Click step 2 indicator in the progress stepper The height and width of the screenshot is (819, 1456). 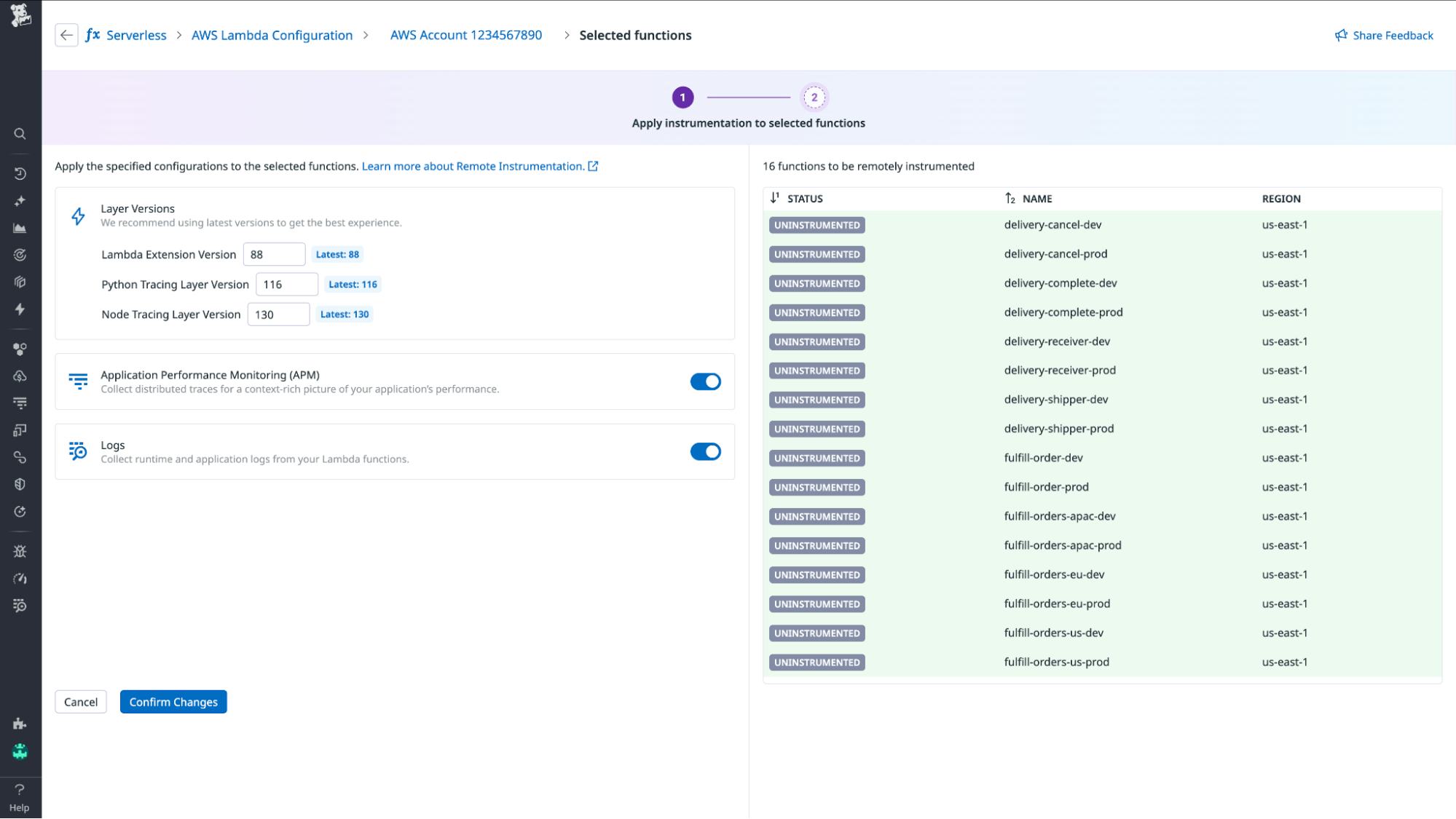tap(814, 96)
